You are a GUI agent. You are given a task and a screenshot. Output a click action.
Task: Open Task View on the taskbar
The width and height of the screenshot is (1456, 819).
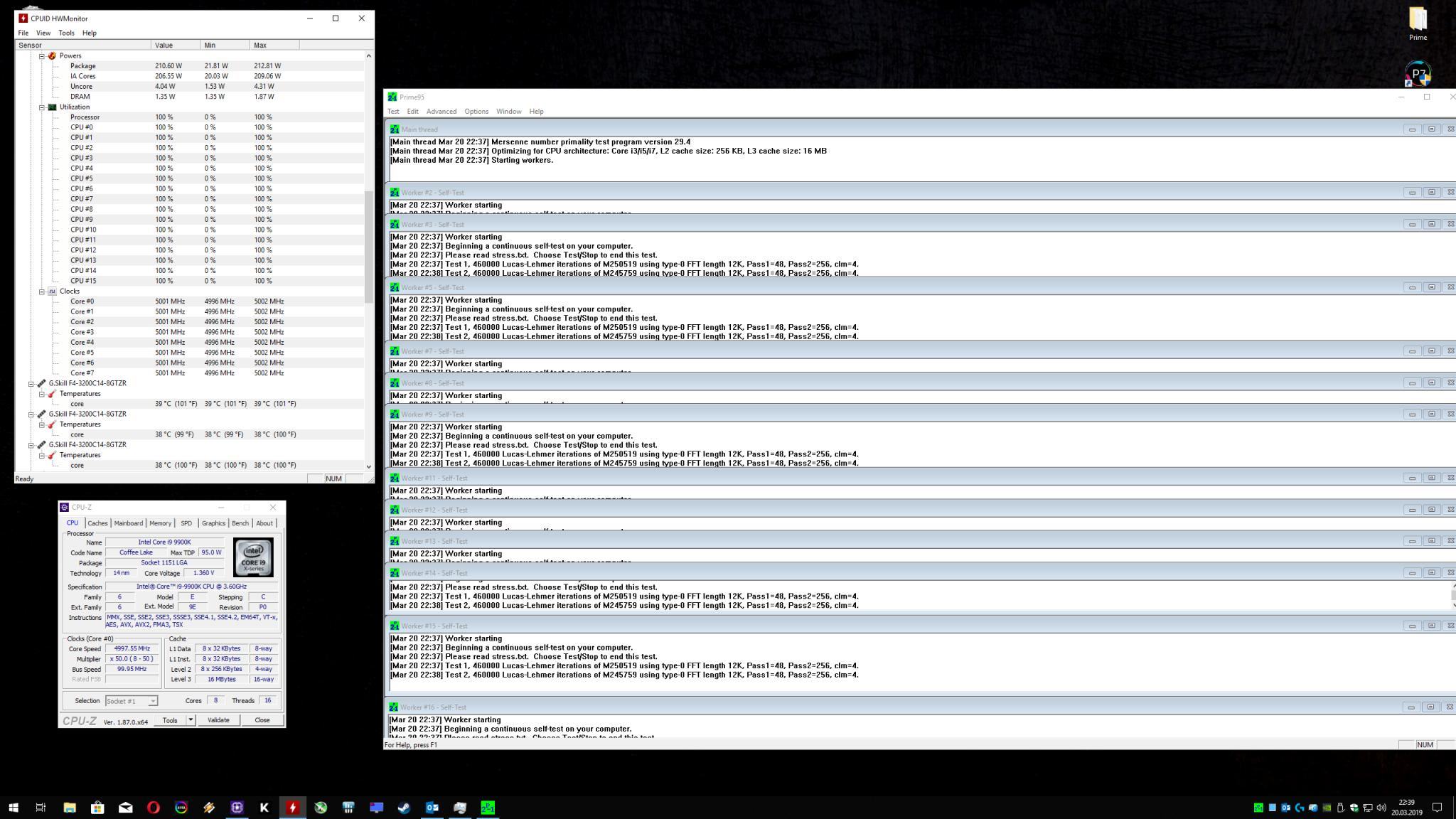tap(41, 807)
